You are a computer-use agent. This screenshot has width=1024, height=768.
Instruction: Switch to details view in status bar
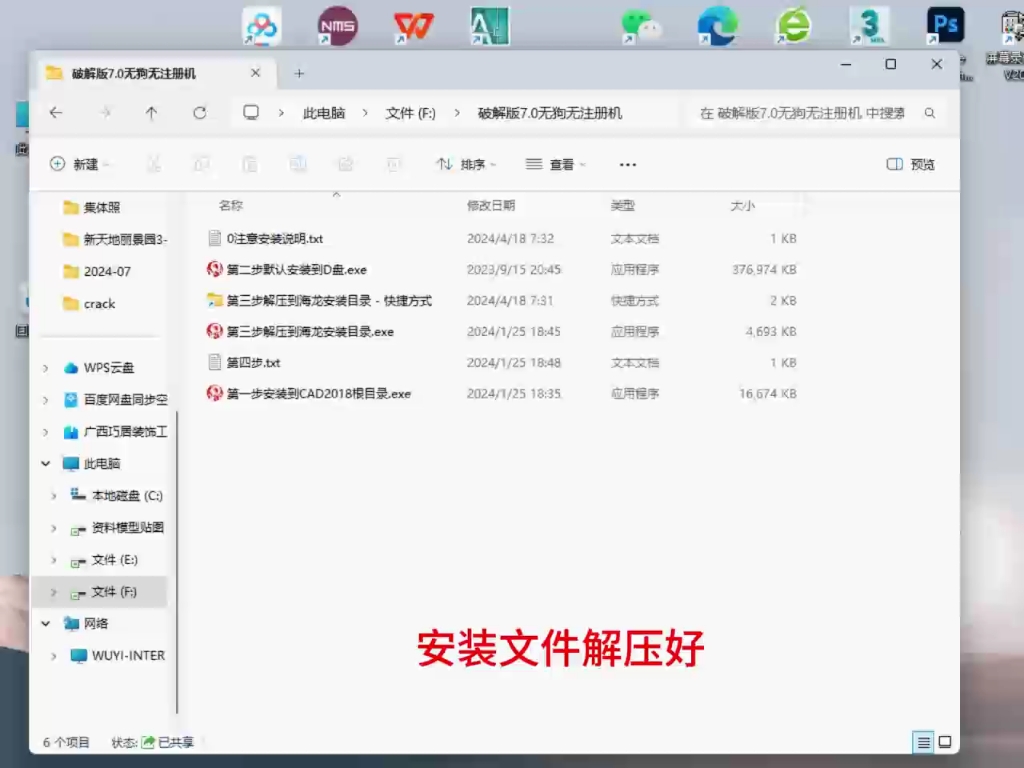921,742
